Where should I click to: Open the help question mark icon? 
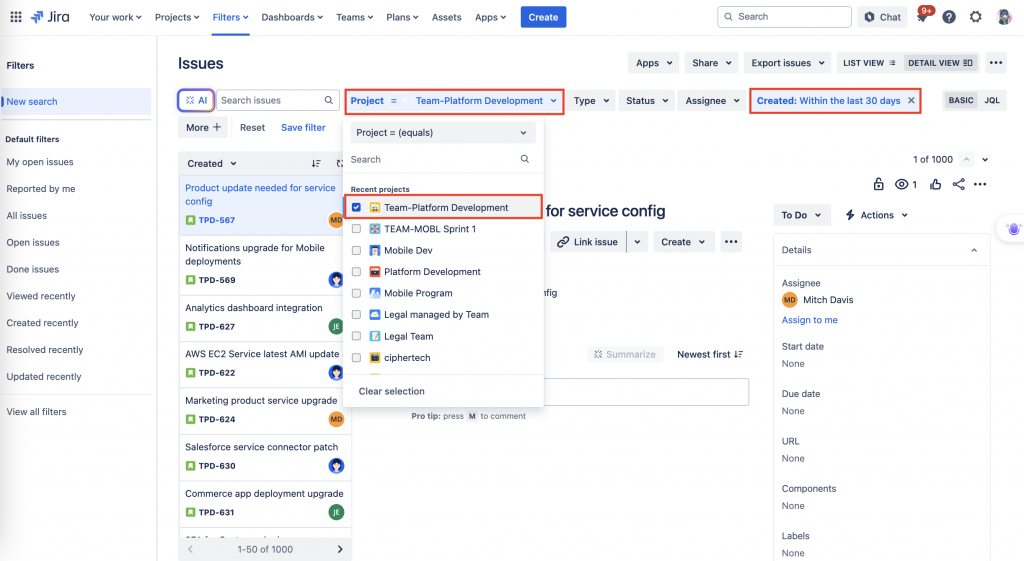pyautogui.click(x=949, y=17)
